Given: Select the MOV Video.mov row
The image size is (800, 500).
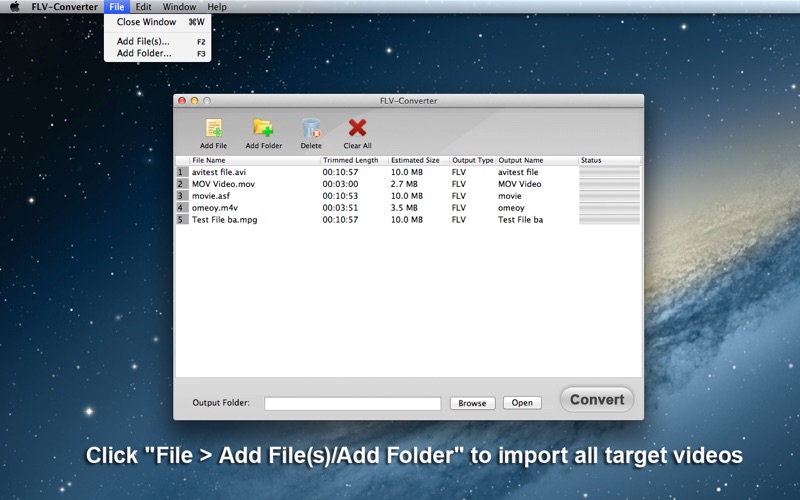Looking at the screenshot, I should (408, 184).
